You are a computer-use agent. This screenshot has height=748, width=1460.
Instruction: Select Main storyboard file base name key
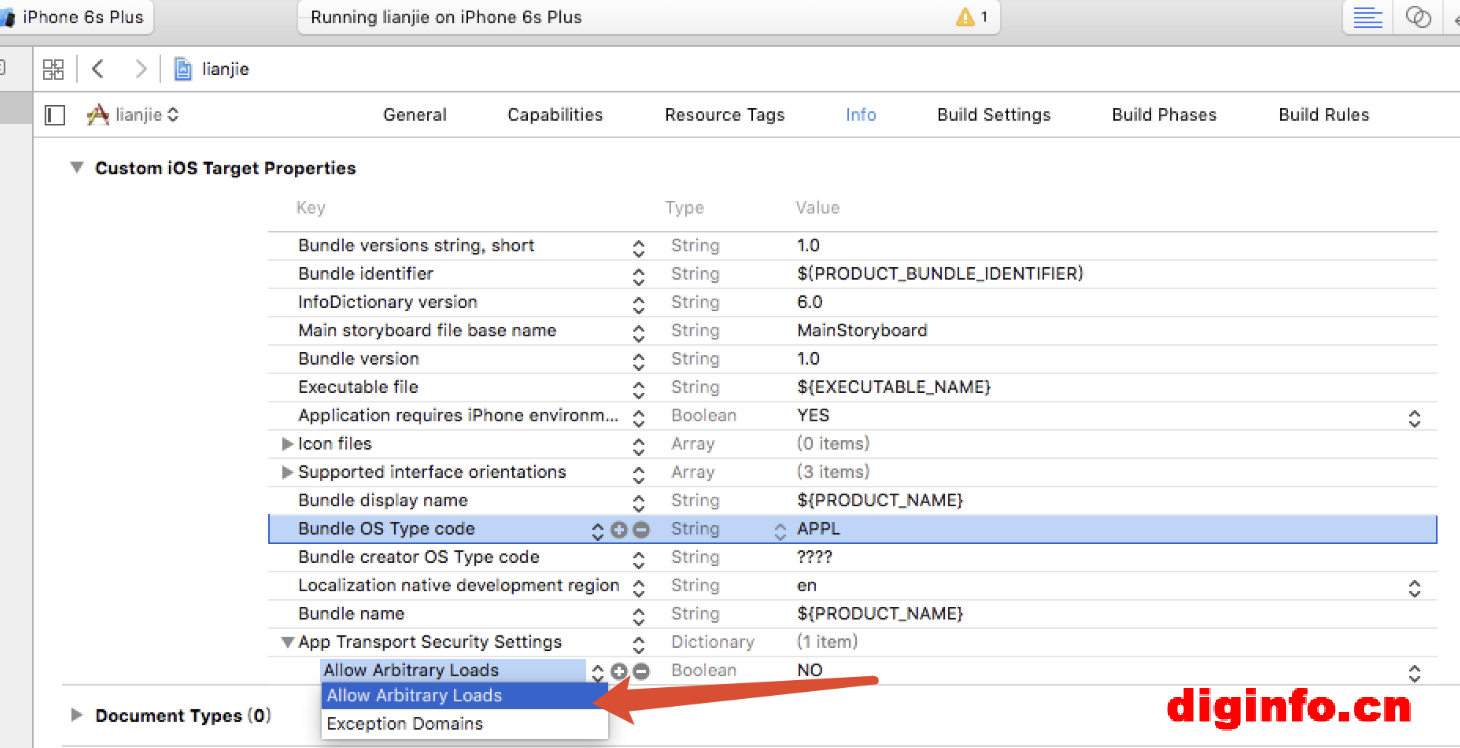(427, 331)
